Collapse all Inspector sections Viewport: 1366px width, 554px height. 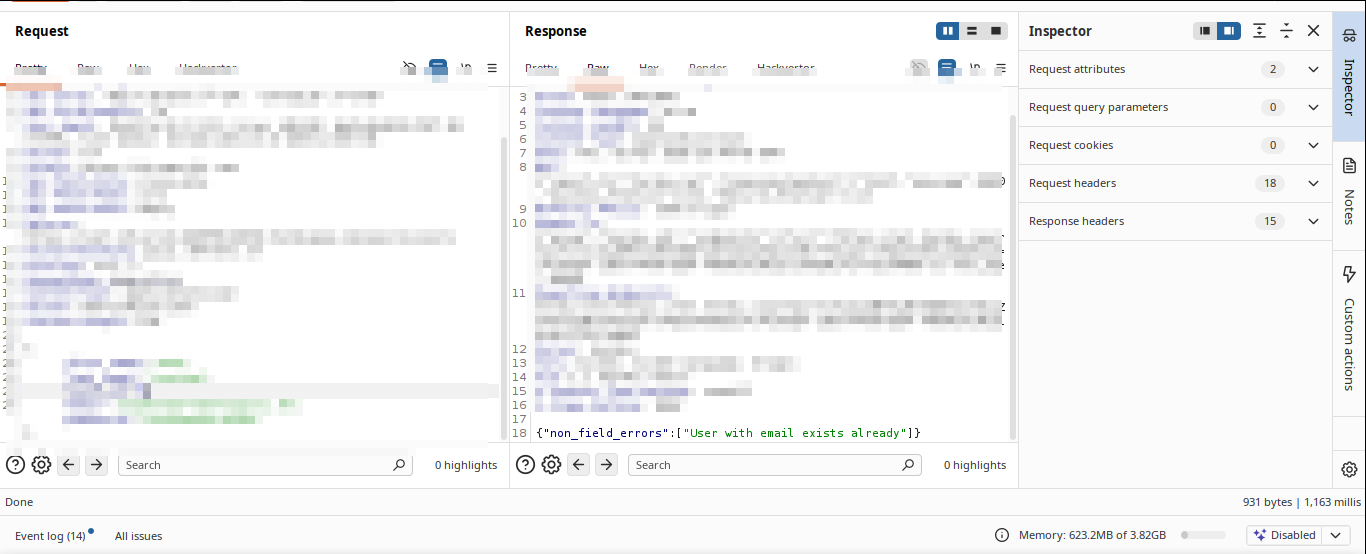tap(1286, 31)
